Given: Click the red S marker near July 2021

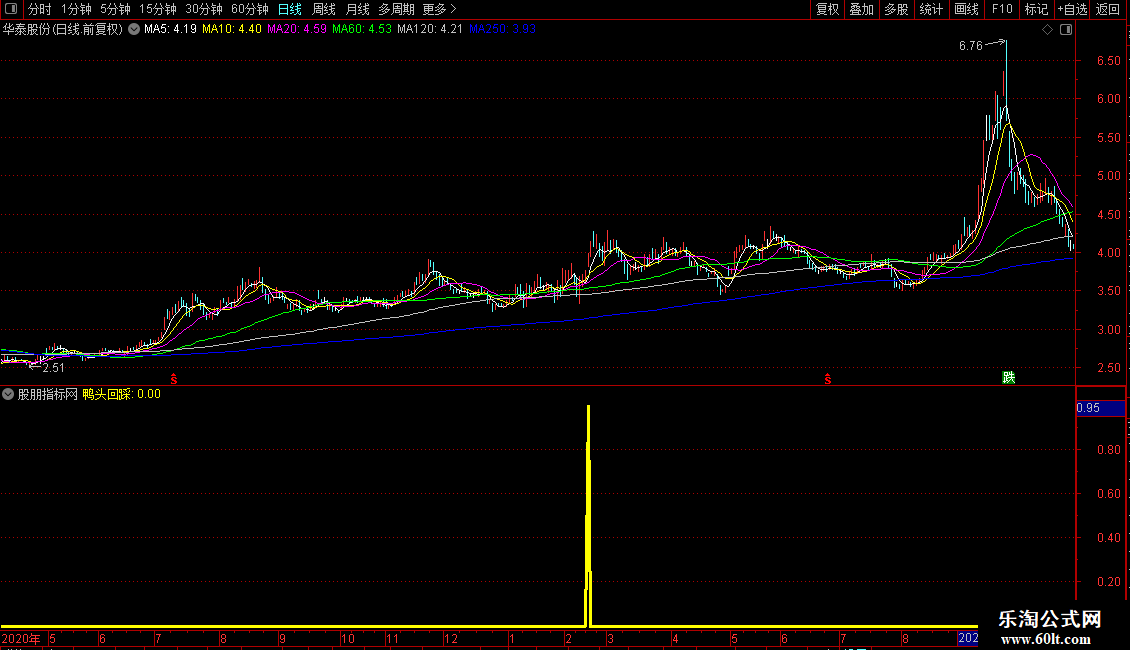Looking at the screenshot, I should [828, 379].
